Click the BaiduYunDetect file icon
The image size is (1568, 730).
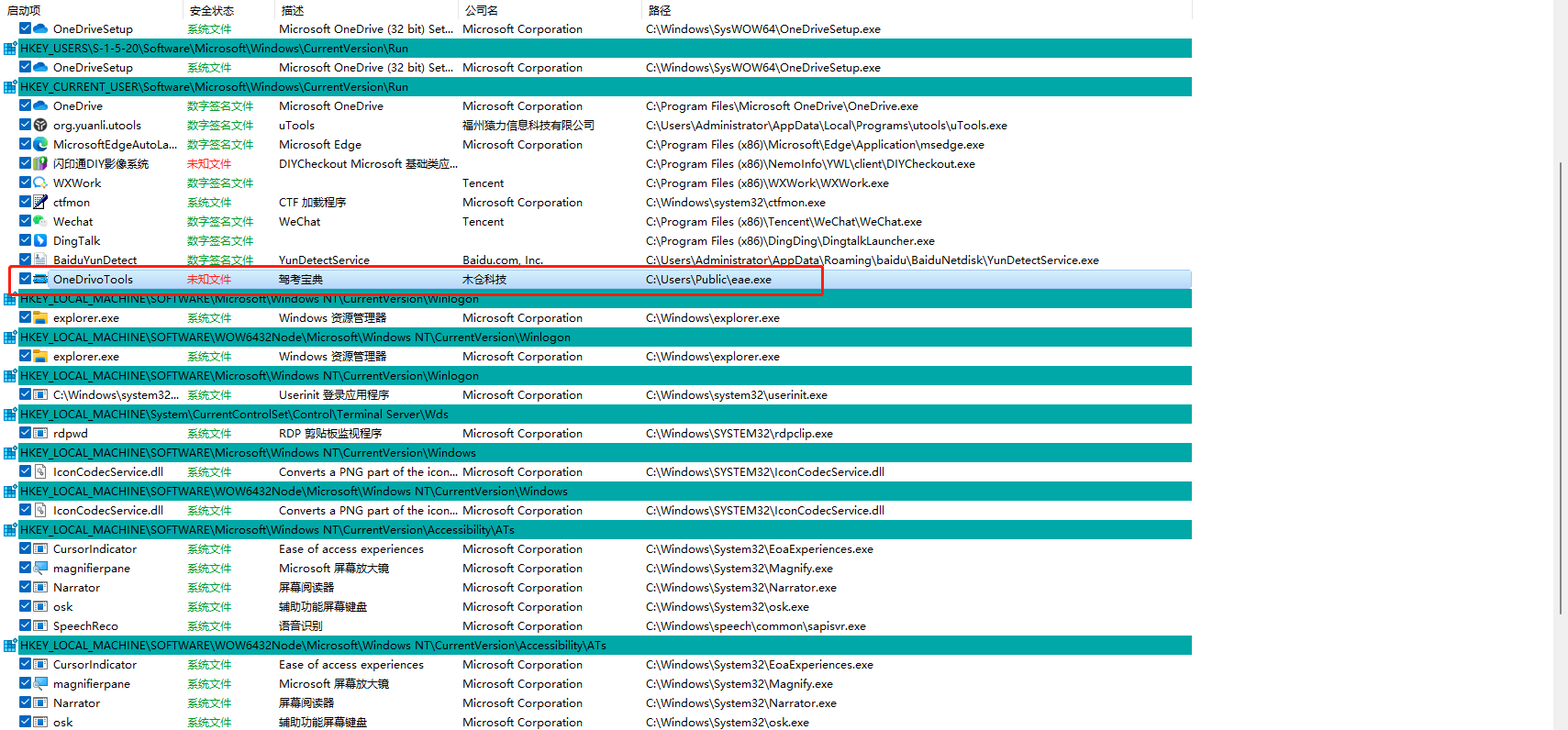tap(40, 260)
